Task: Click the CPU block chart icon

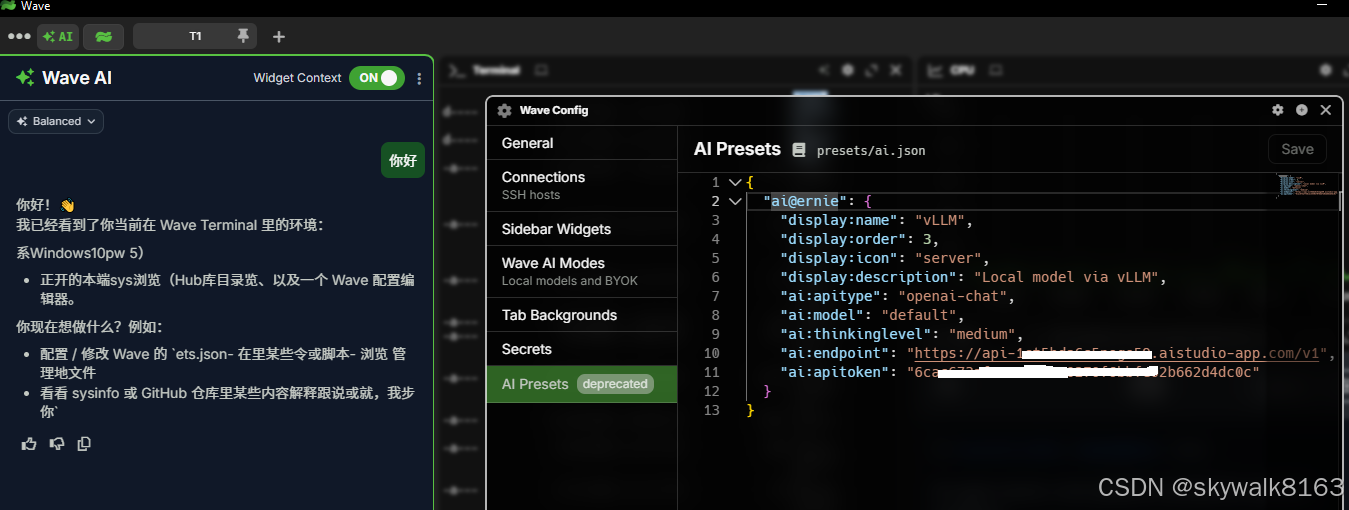Action: (935, 70)
